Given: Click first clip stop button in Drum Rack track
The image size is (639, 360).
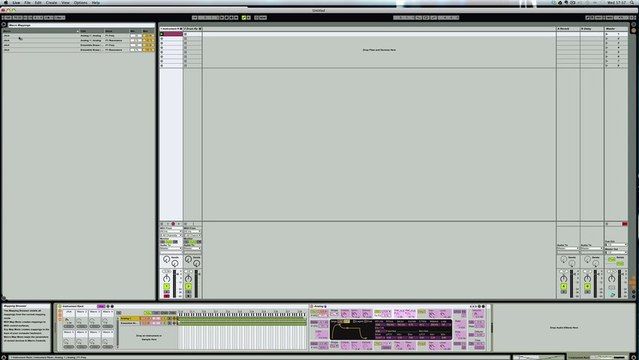Looking at the screenshot, I should click(x=185, y=34).
